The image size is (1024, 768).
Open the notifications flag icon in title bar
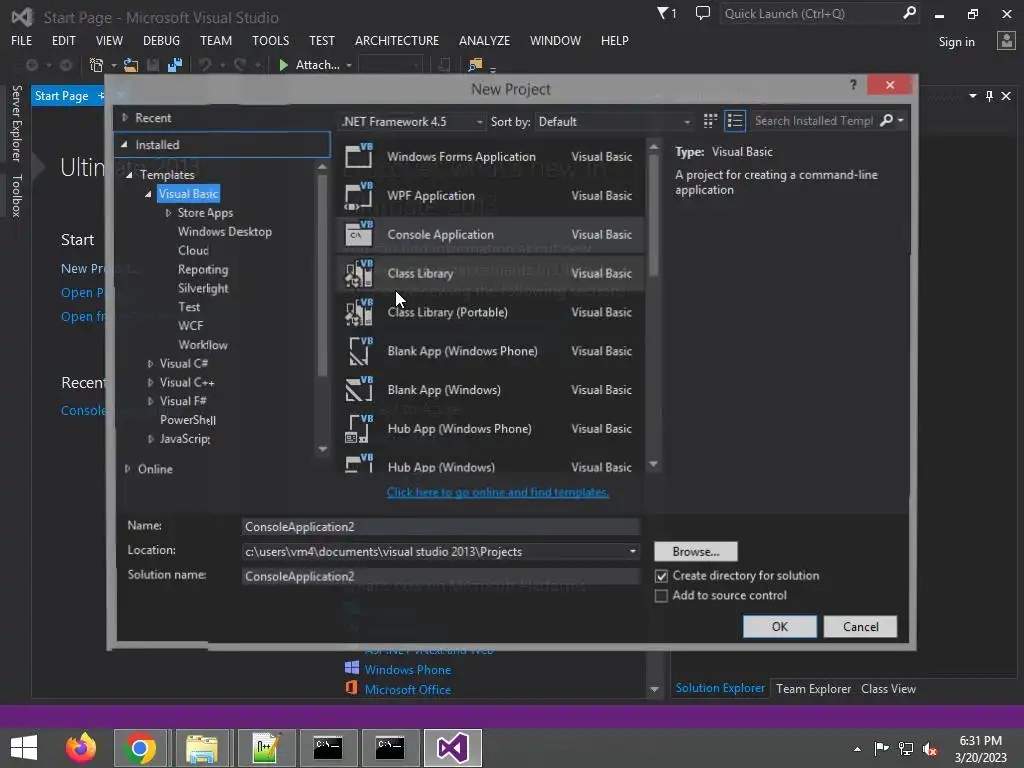coord(666,13)
